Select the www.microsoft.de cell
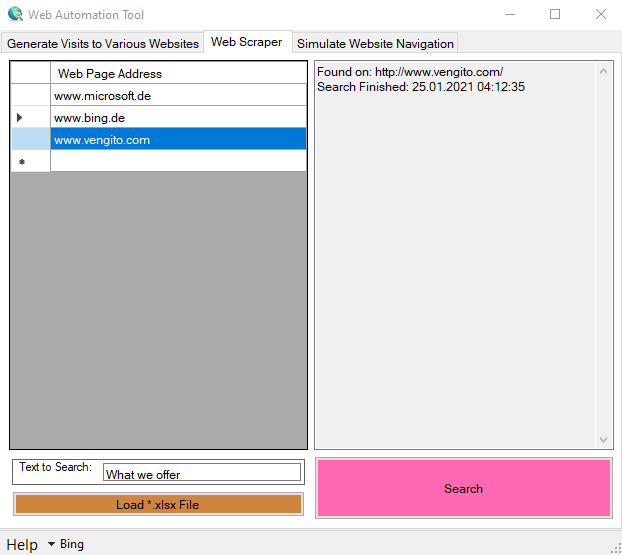The height and width of the screenshot is (555, 622). coord(178,95)
